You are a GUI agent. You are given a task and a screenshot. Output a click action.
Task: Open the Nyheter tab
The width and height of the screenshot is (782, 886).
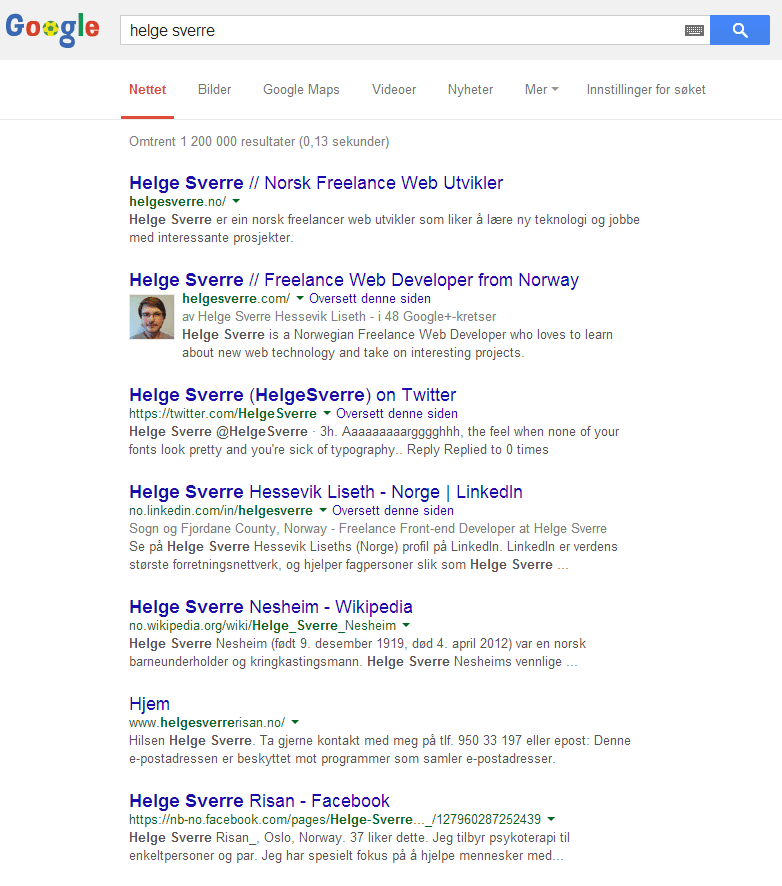point(471,90)
